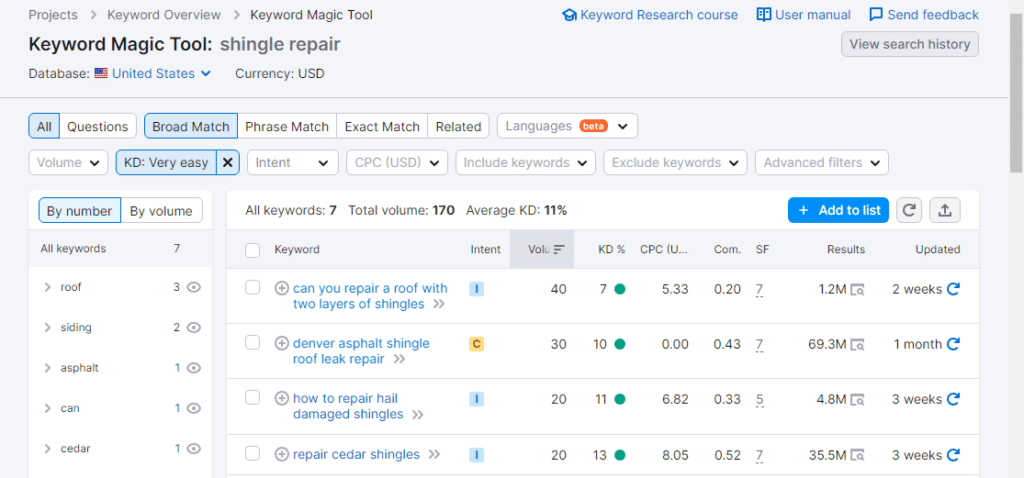Go to Keyword Overview breadcrumb
This screenshot has width=1024, height=478.
(164, 14)
